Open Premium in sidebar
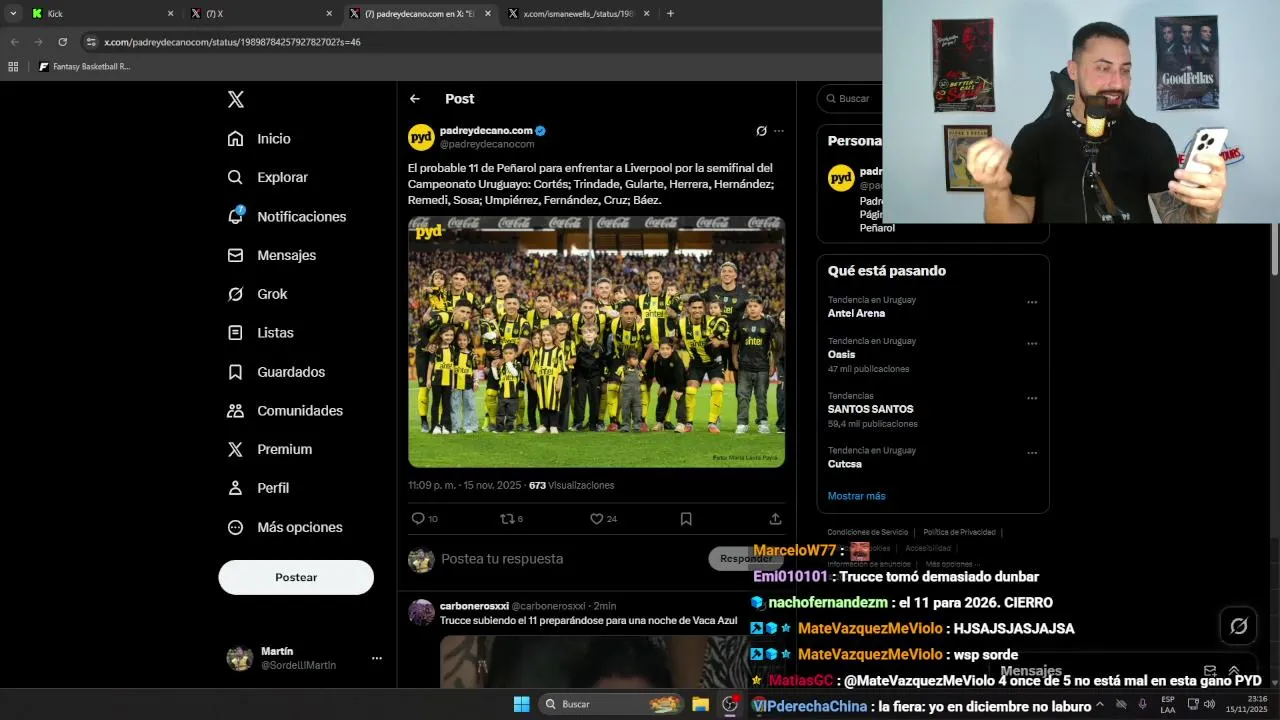This screenshot has width=1280, height=720. (x=269, y=449)
